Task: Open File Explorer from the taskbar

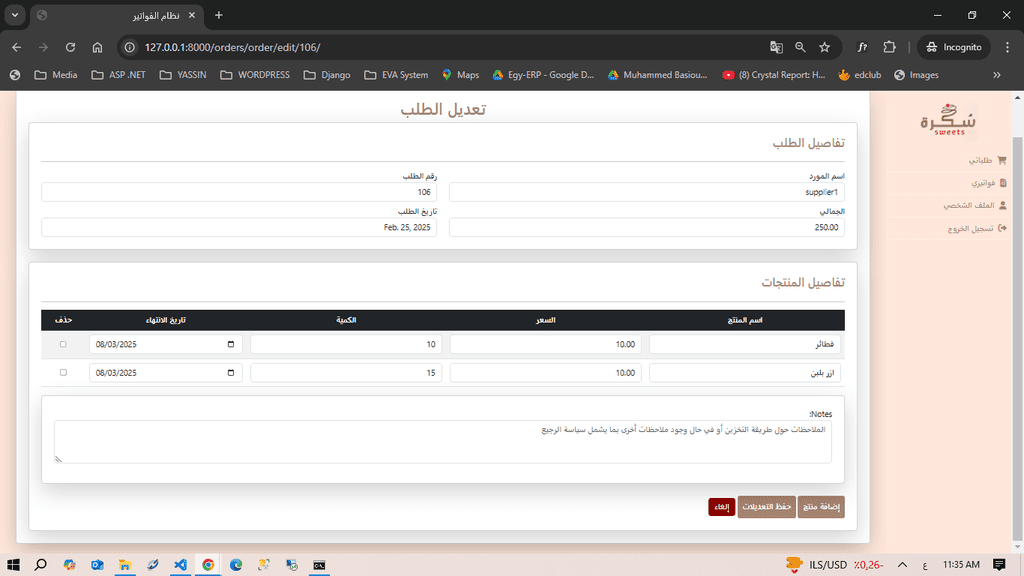Action: (125, 565)
